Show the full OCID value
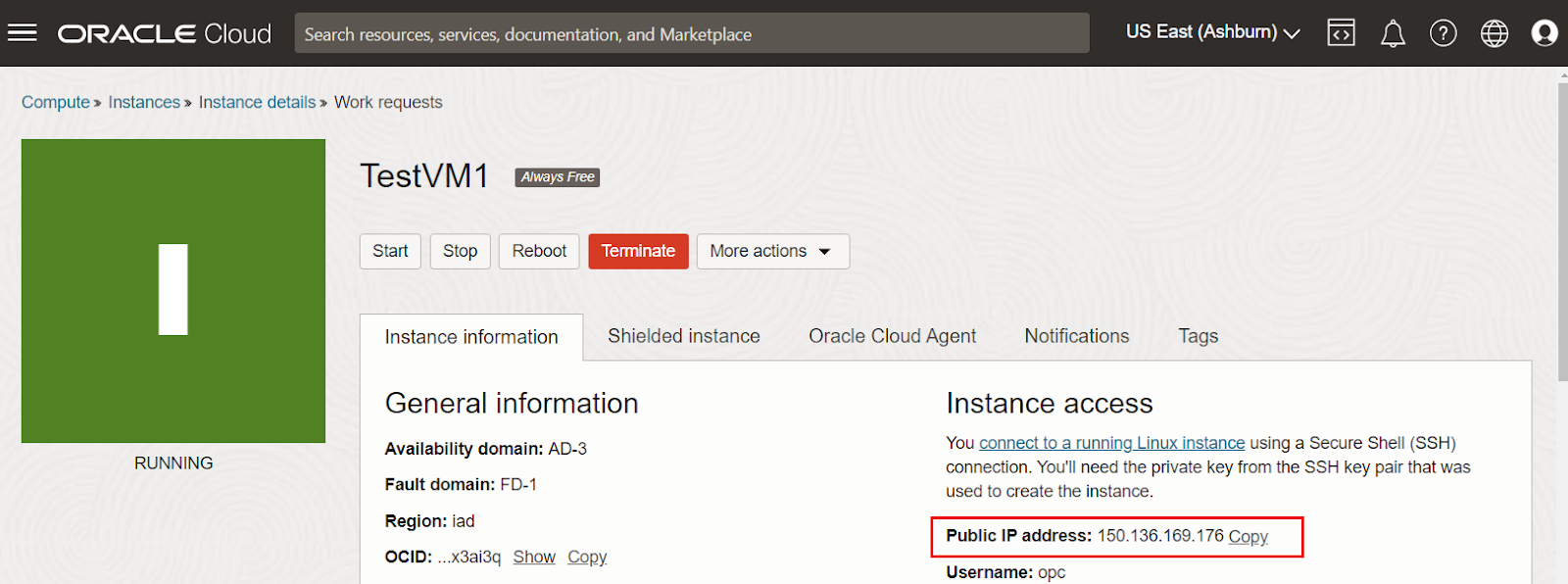The image size is (1568, 584). click(534, 557)
